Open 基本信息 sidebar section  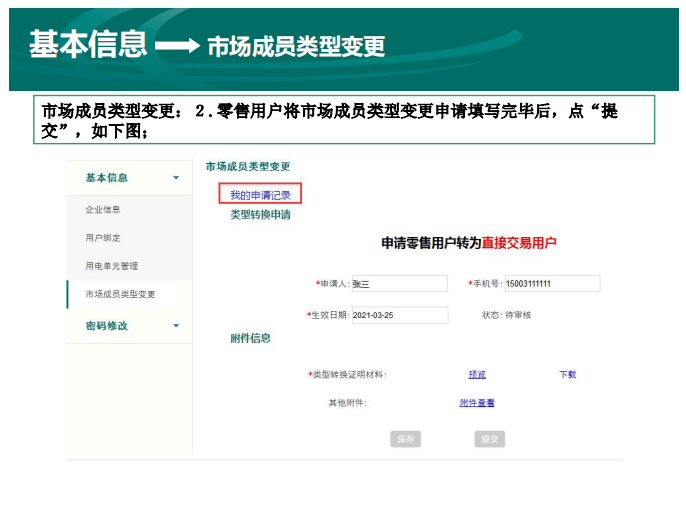tap(107, 178)
